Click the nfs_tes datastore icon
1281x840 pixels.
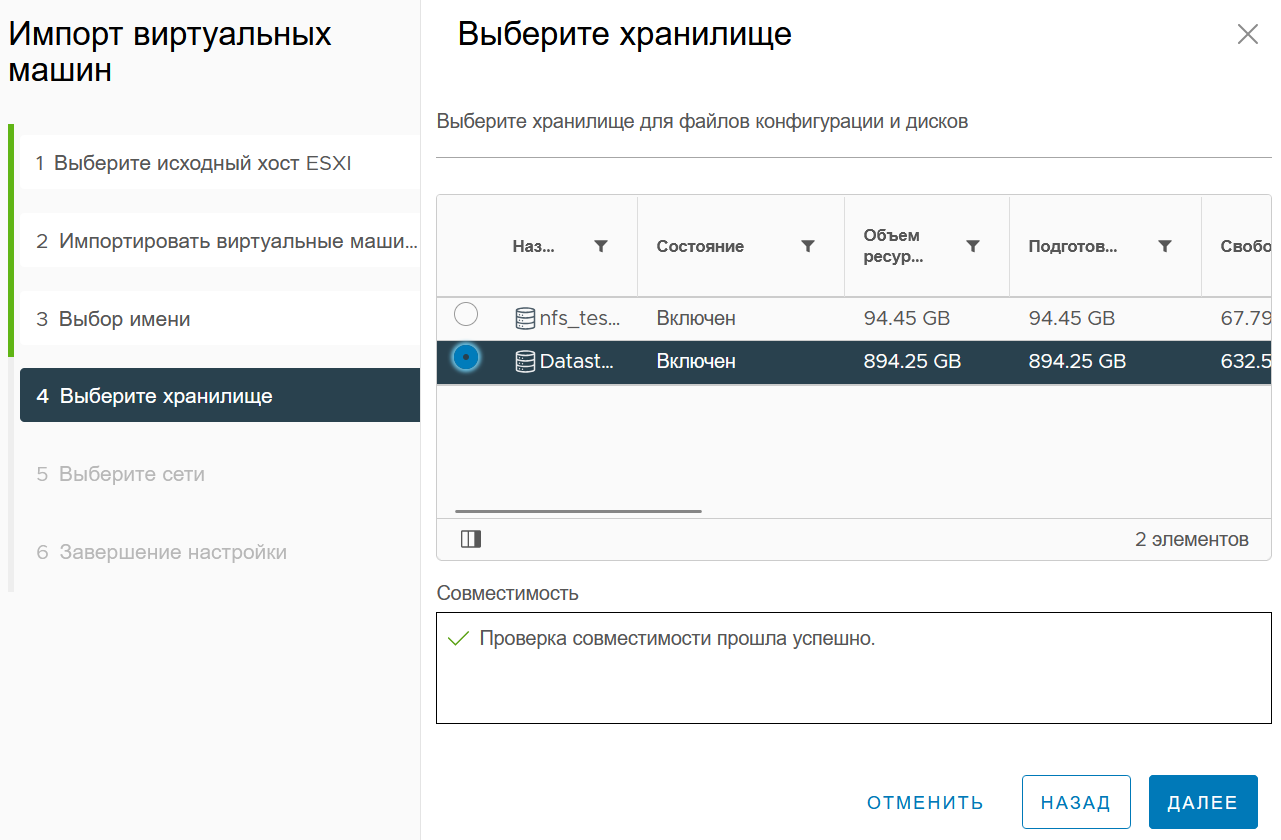click(x=525, y=319)
